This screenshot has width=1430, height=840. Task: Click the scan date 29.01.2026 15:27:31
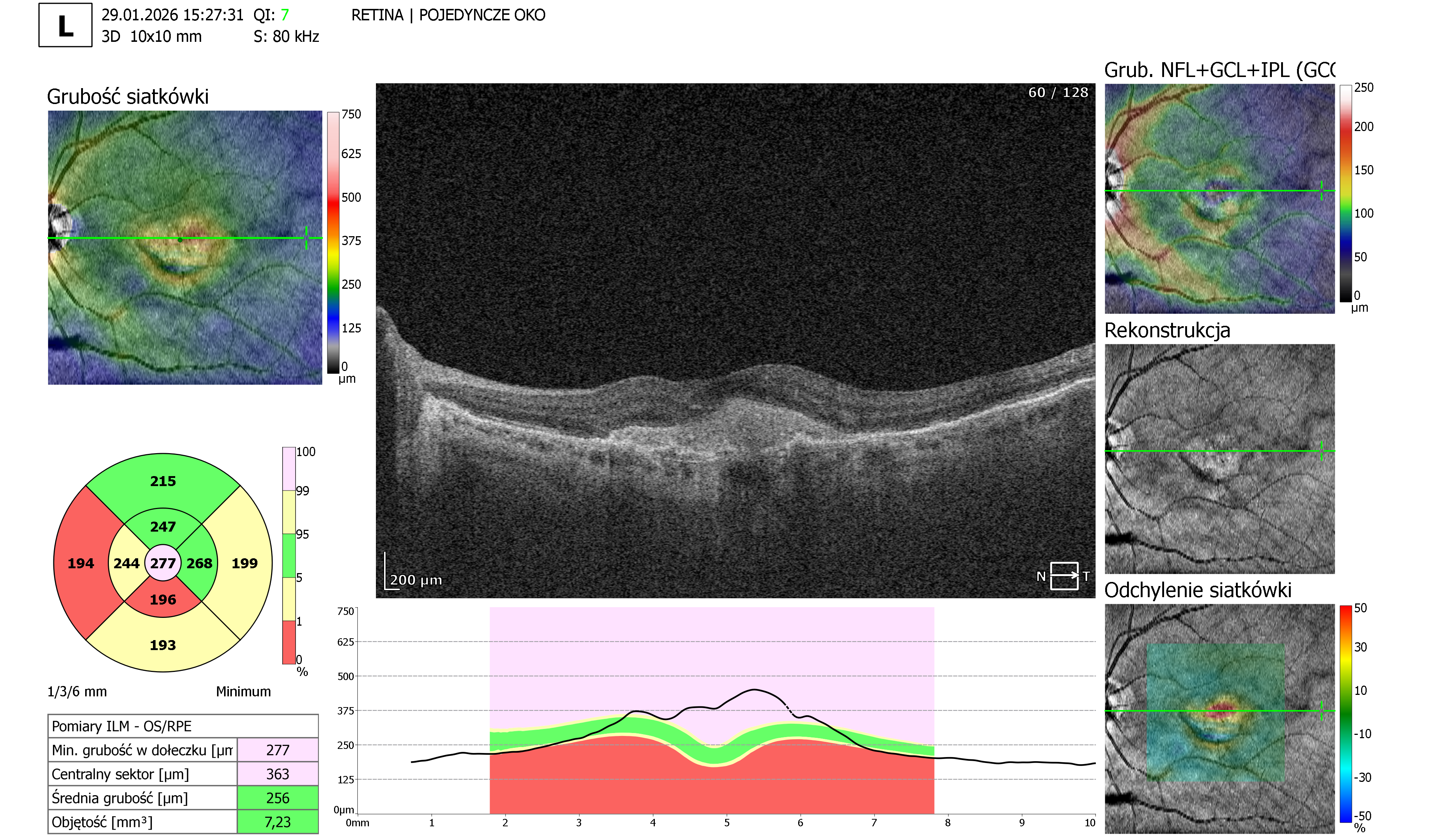pos(173,15)
